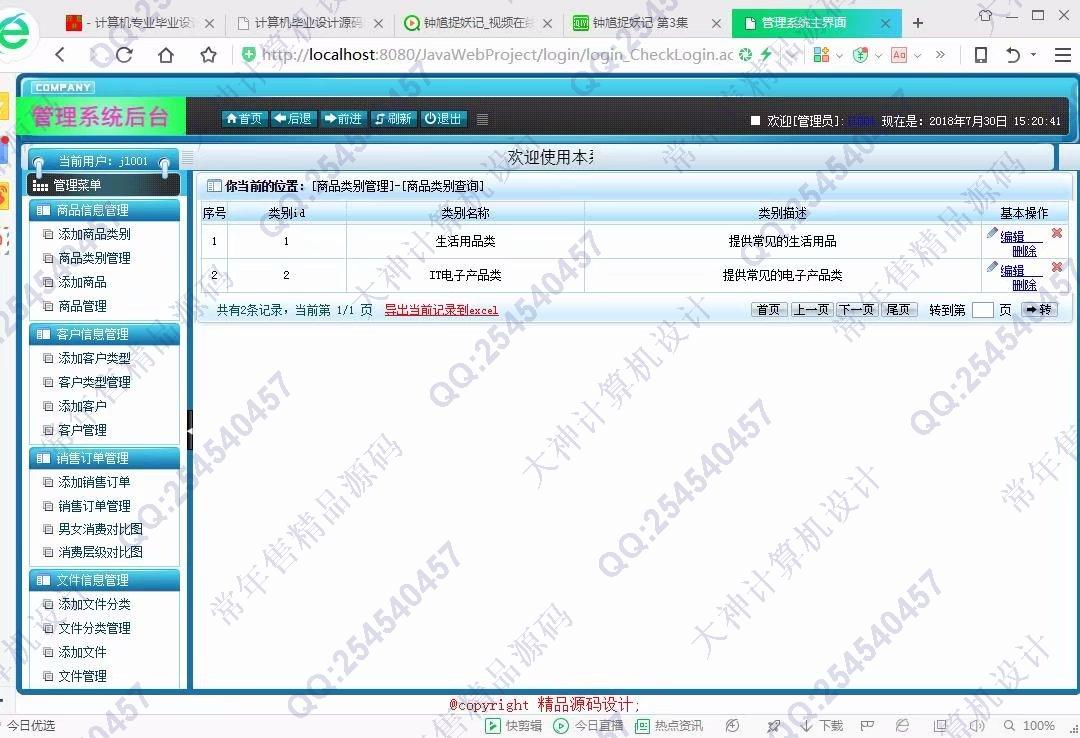This screenshot has width=1080, height=738.
Task: Go to 下一页 in pagination
Action: tap(855, 309)
